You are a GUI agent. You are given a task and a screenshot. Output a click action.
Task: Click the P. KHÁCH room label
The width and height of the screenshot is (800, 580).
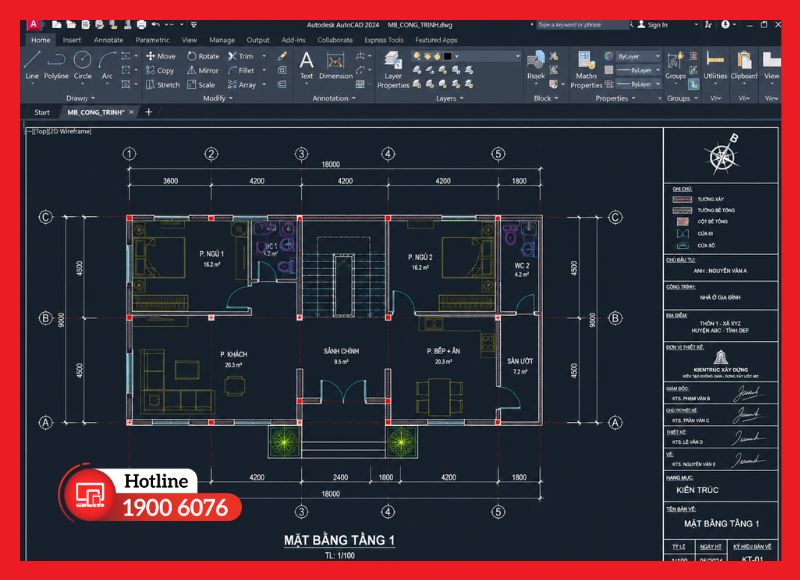coord(234,354)
